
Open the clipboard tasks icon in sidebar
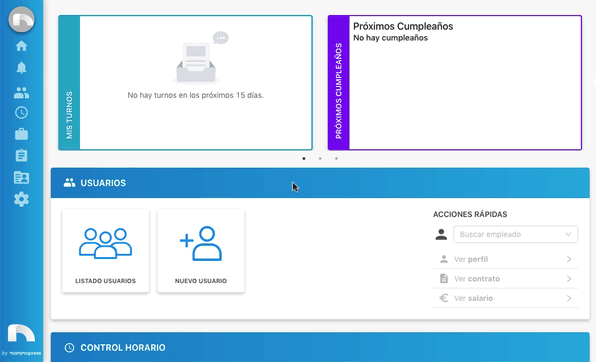[21, 156]
